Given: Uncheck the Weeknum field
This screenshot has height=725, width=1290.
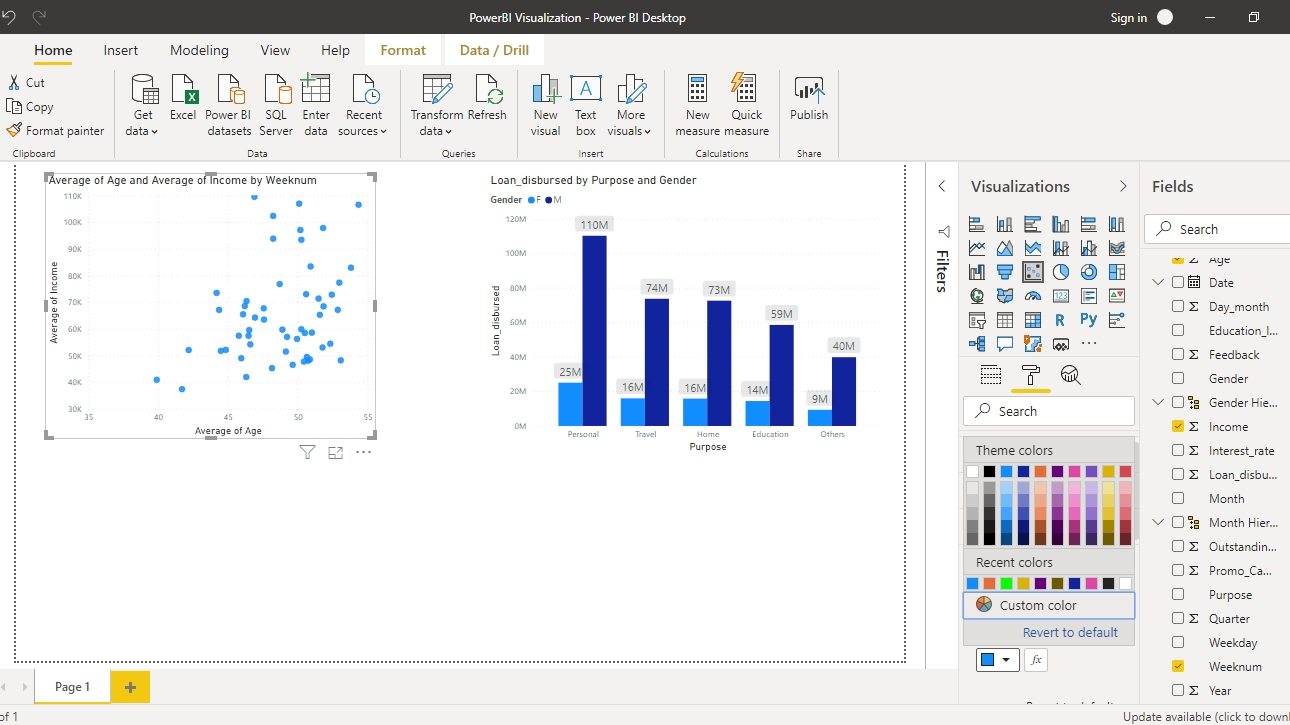Looking at the screenshot, I should [x=1178, y=667].
